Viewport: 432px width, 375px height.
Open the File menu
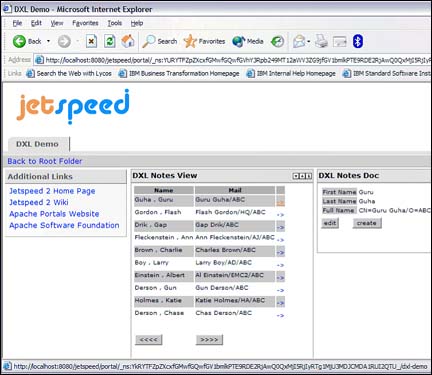click(17, 23)
